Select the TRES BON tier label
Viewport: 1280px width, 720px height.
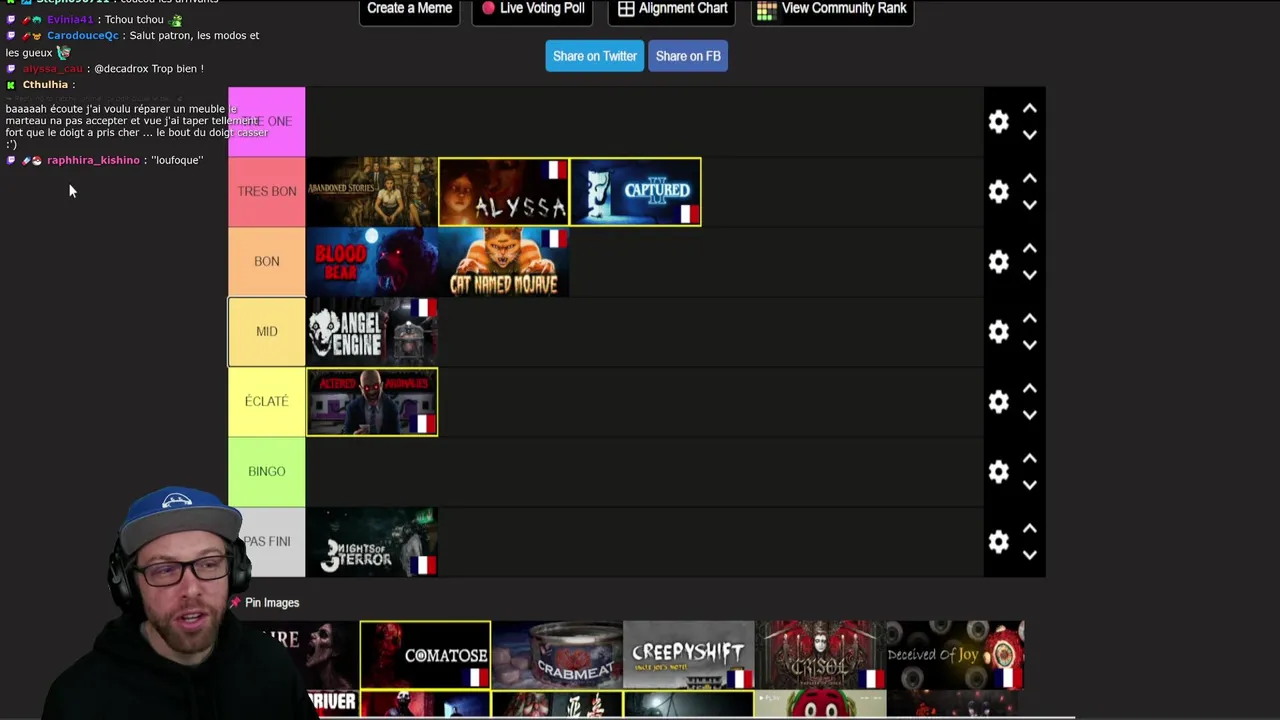coord(267,192)
